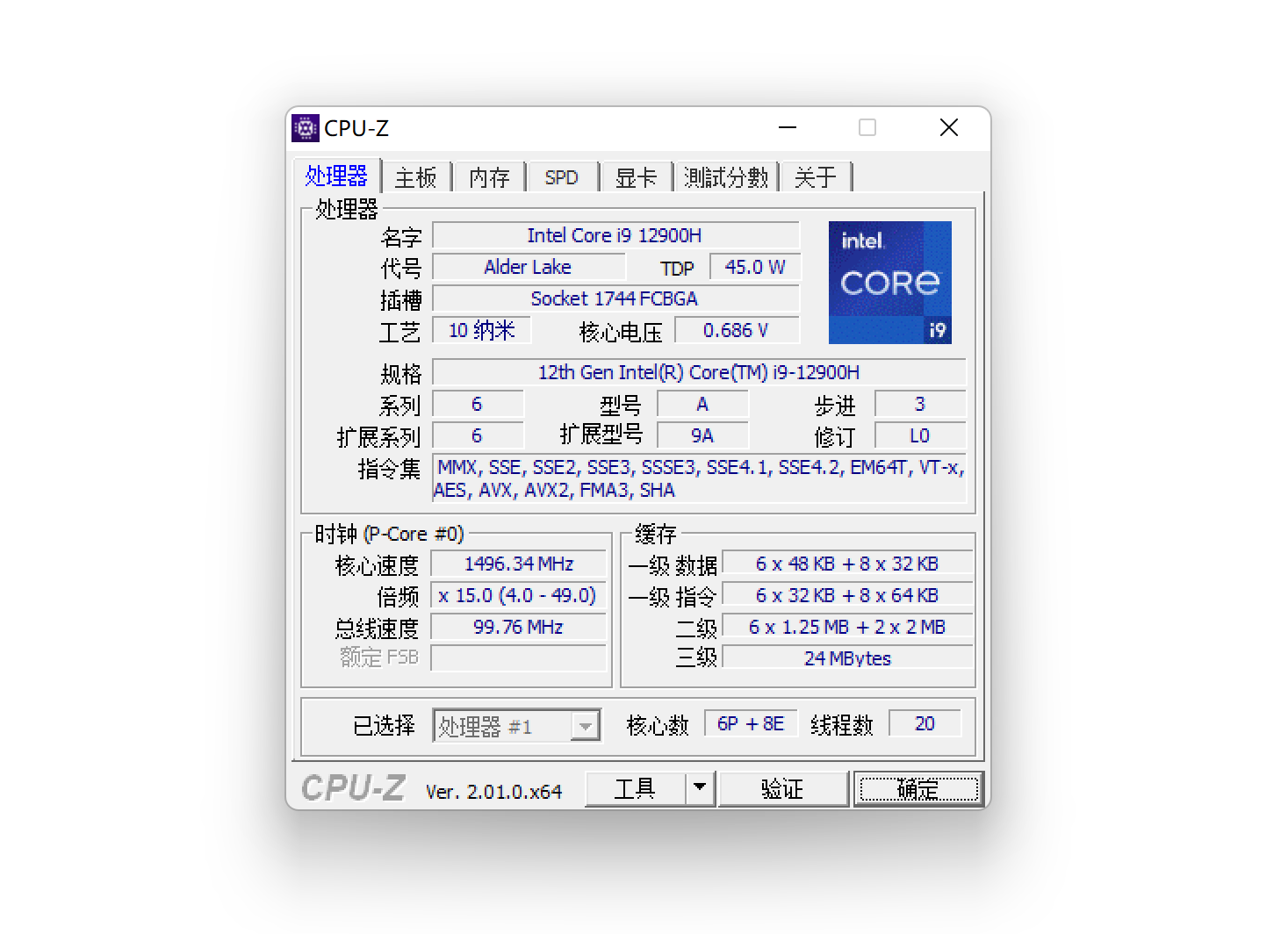Click the 12th Gen Intel(R) Core(TM) specification field
The width and height of the screenshot is (1288, 934).
(699, 372)
